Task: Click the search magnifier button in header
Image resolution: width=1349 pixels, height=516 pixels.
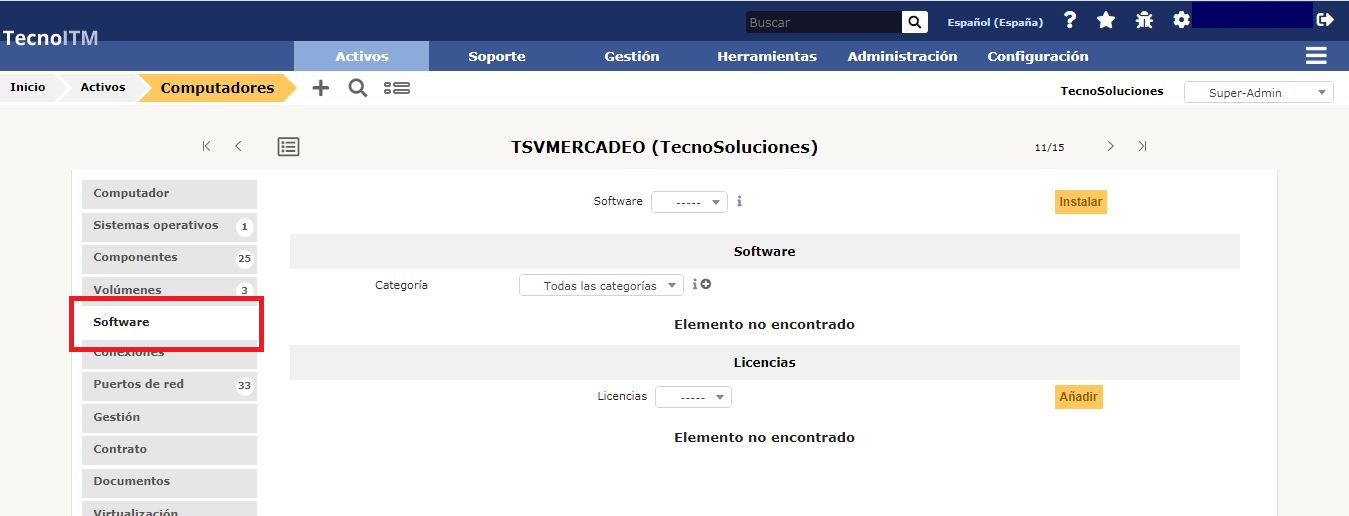Action: pos(914,22)
